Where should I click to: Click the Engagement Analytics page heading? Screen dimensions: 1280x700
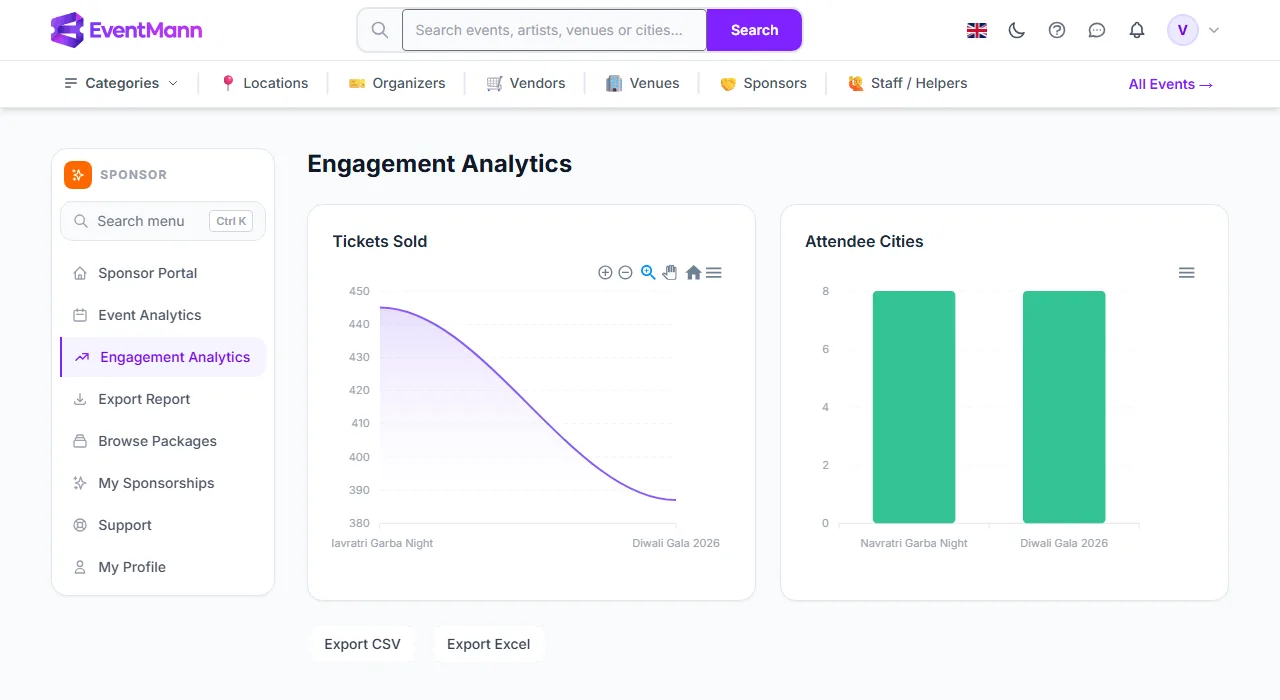(440, 163)
